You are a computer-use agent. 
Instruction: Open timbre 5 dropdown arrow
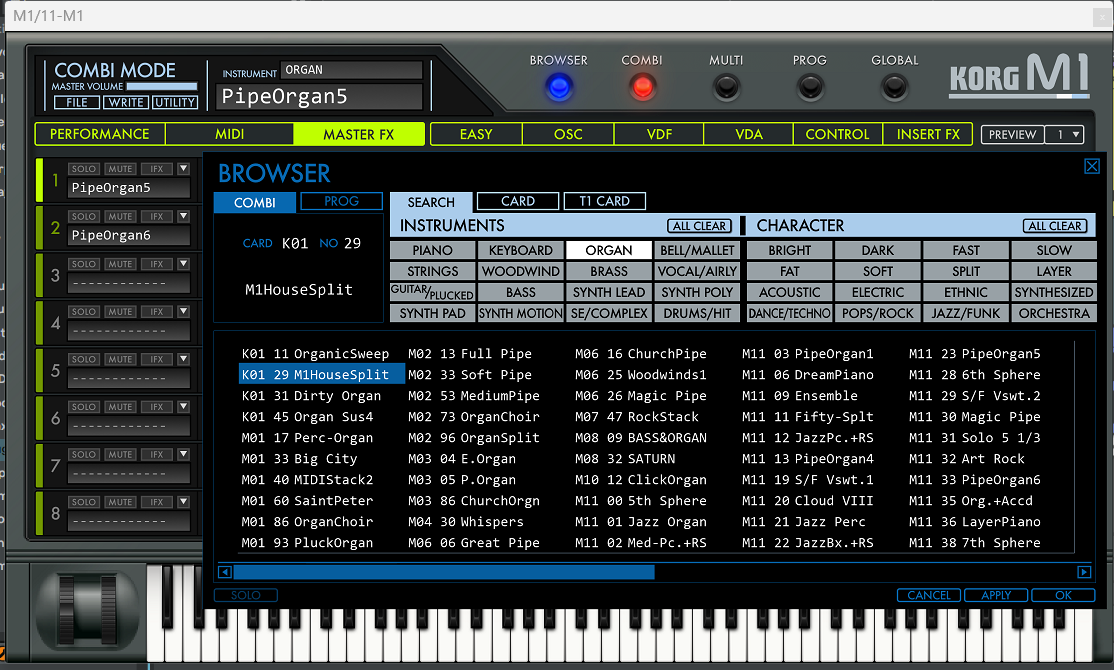(x=183, y=360)
